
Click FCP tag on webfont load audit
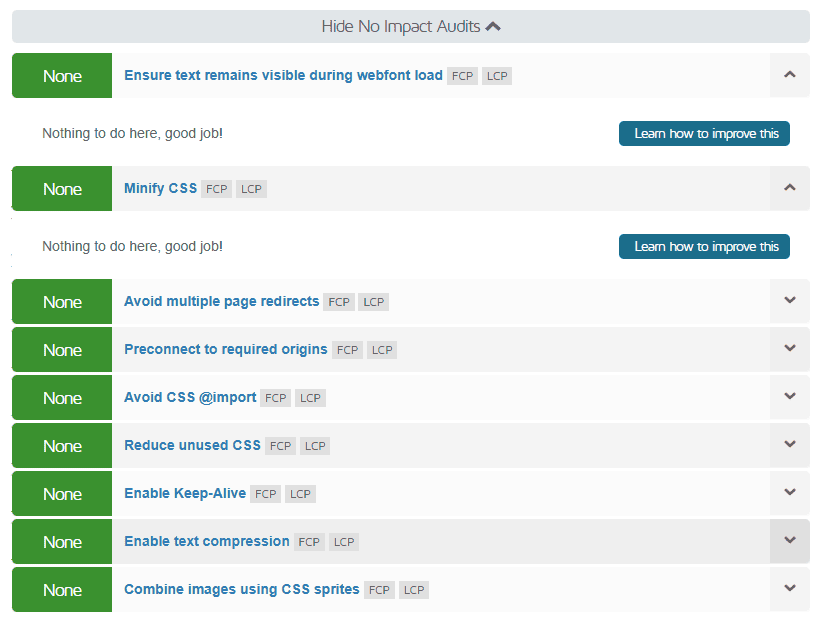(462, 76)
